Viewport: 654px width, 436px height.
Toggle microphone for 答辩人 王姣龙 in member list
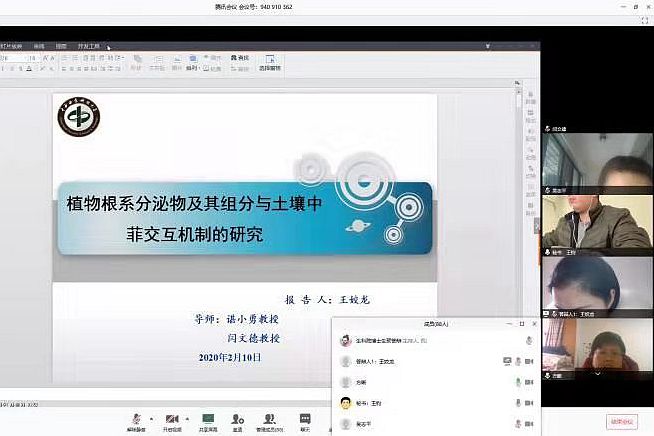(518, 361)
